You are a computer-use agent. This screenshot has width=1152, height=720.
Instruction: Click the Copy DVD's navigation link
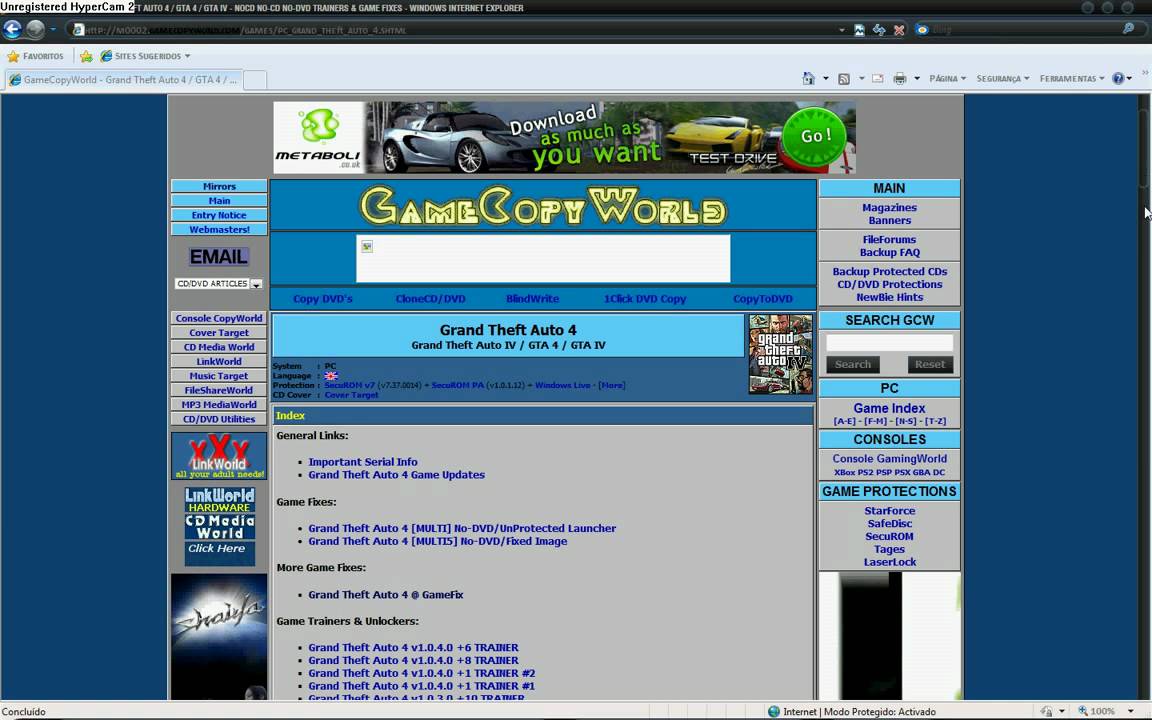point(323,299)
